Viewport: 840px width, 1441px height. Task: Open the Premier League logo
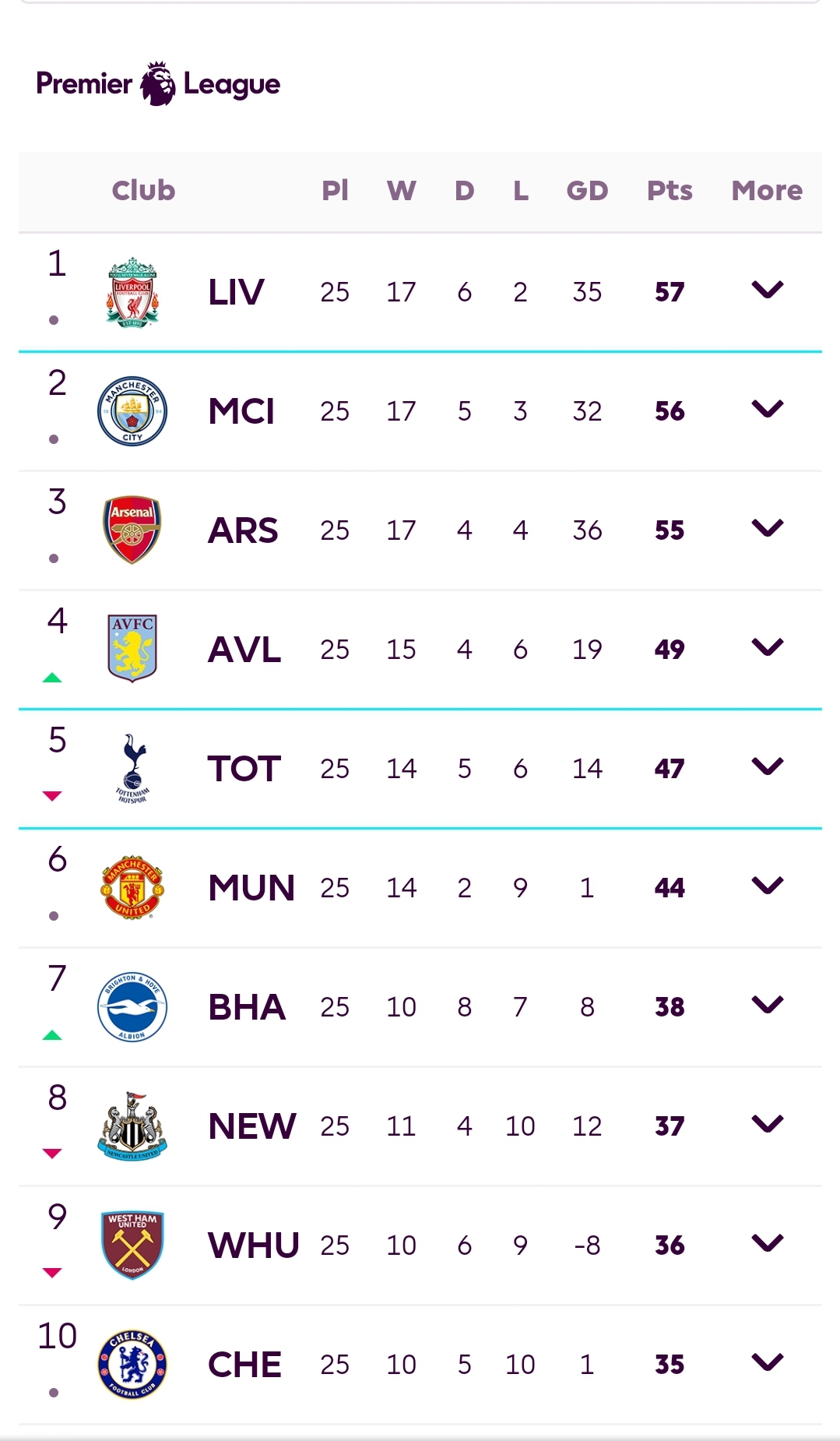tap(158, 83)
